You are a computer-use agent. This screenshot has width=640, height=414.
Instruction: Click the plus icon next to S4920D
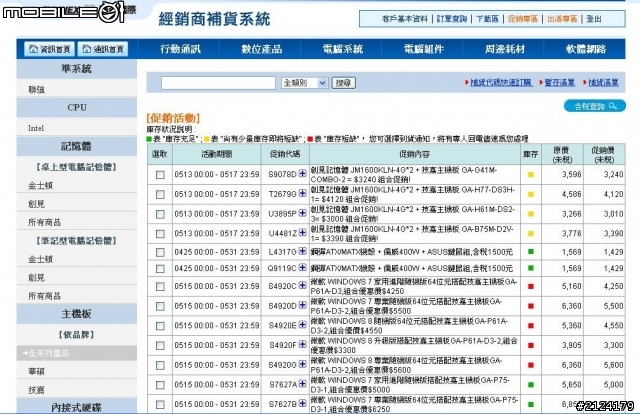[302, 305]
